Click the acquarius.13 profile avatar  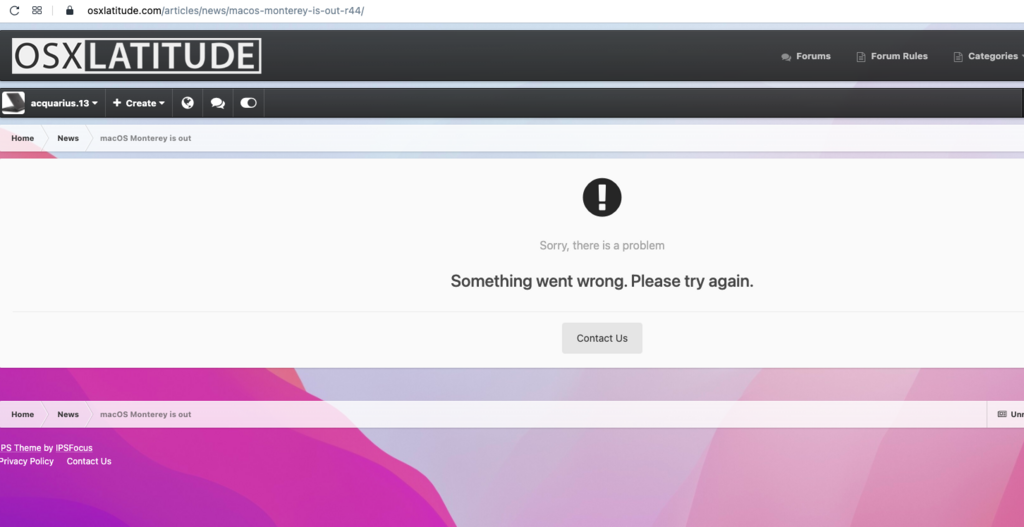[x=13, y=103]
